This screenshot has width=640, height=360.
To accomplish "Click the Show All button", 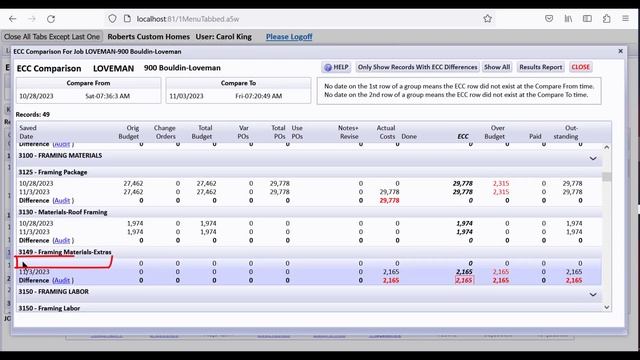I will click(x=497, y=67).
